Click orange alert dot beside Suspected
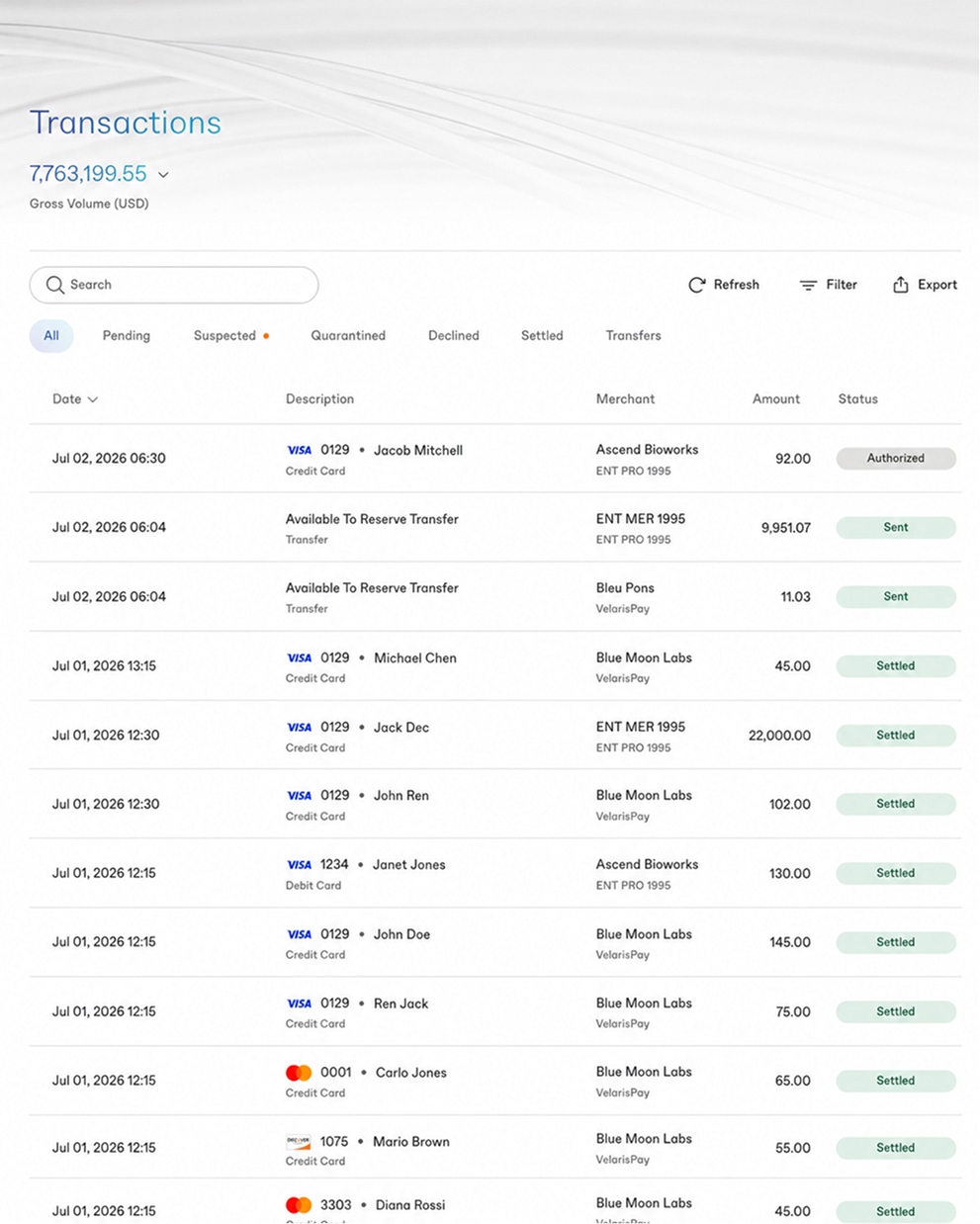The width and height of the screenshot is (980, 1224). [266, 336]
